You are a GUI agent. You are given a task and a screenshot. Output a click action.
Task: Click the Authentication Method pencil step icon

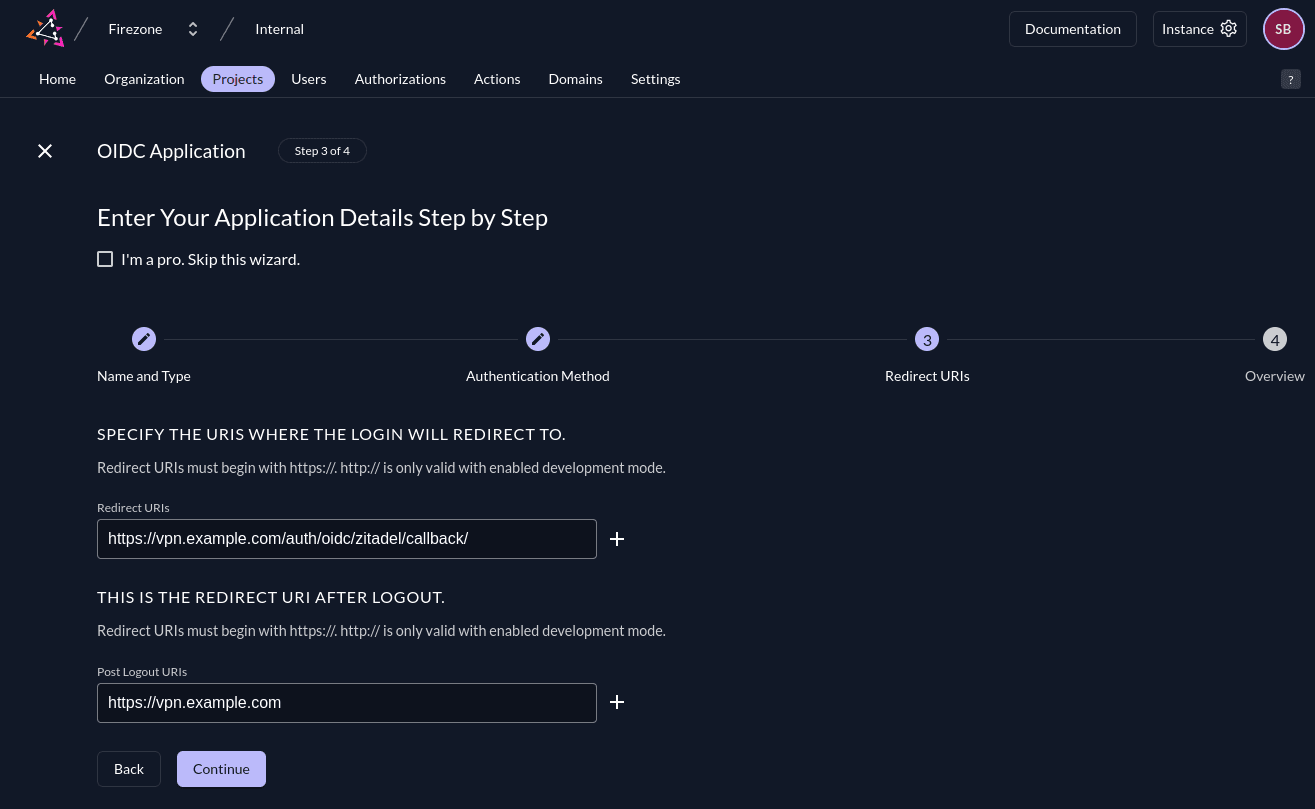(538, 339)
